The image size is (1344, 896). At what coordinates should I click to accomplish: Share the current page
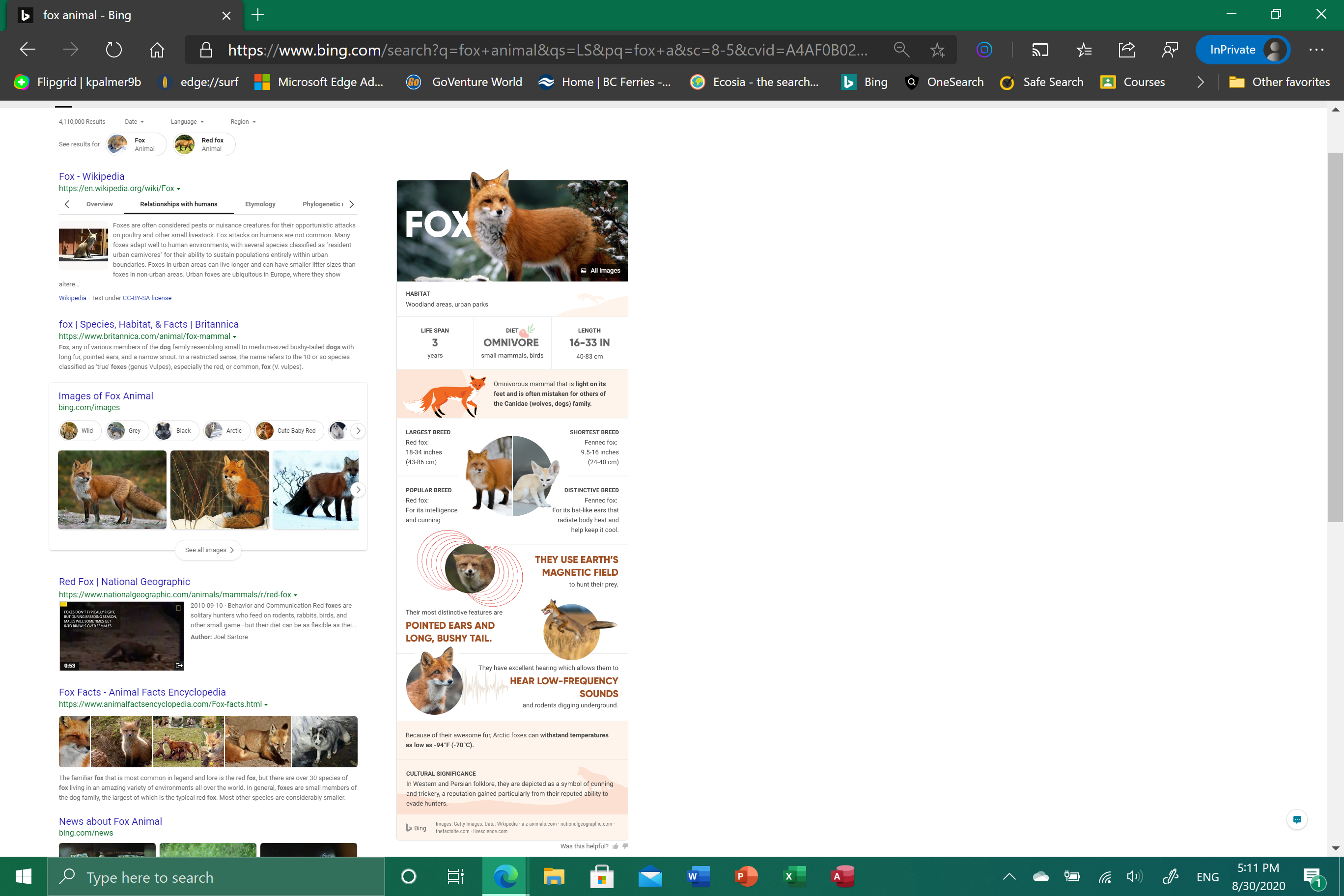tap(1126, 49)
